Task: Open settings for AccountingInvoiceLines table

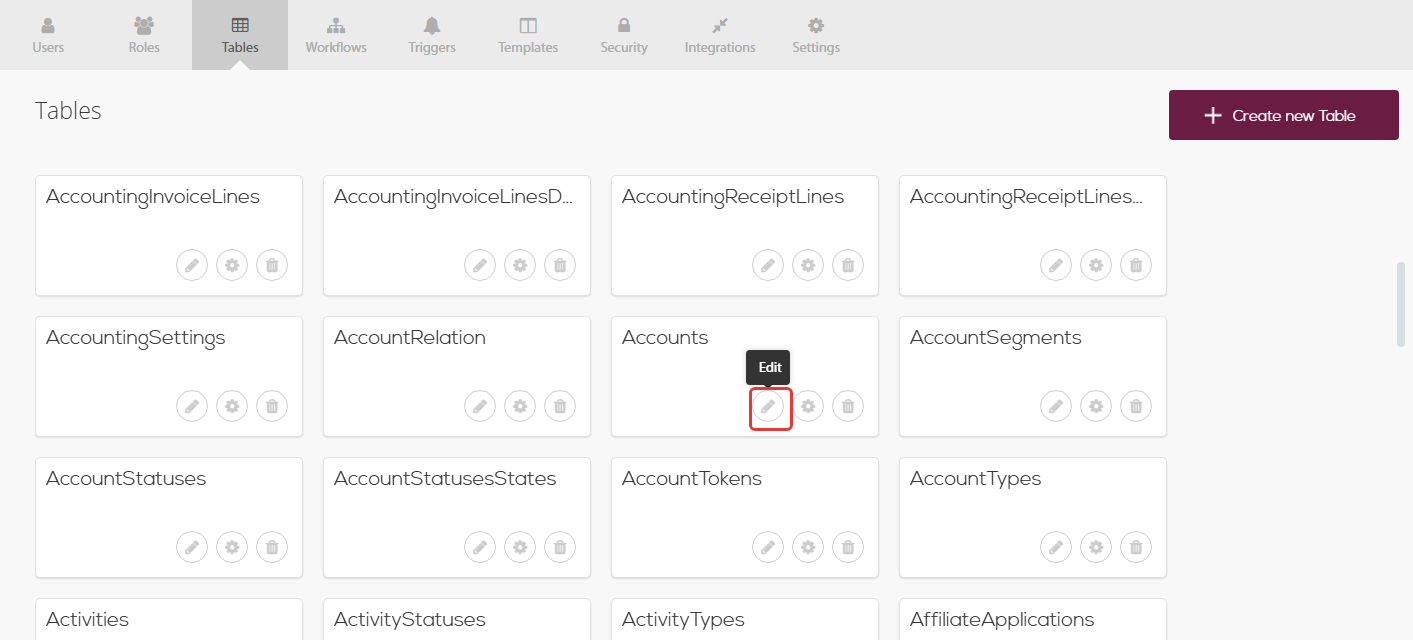Action: [232, 265]
